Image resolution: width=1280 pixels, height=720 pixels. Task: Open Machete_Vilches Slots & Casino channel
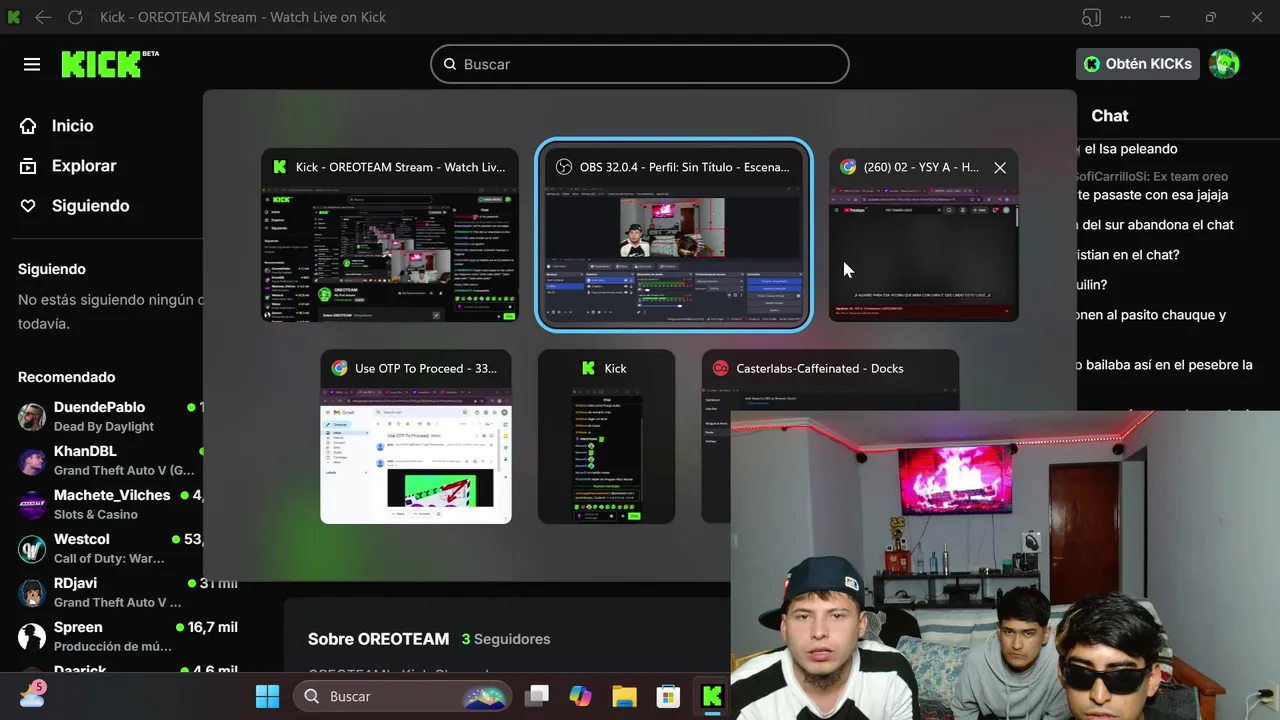(110, 504)
